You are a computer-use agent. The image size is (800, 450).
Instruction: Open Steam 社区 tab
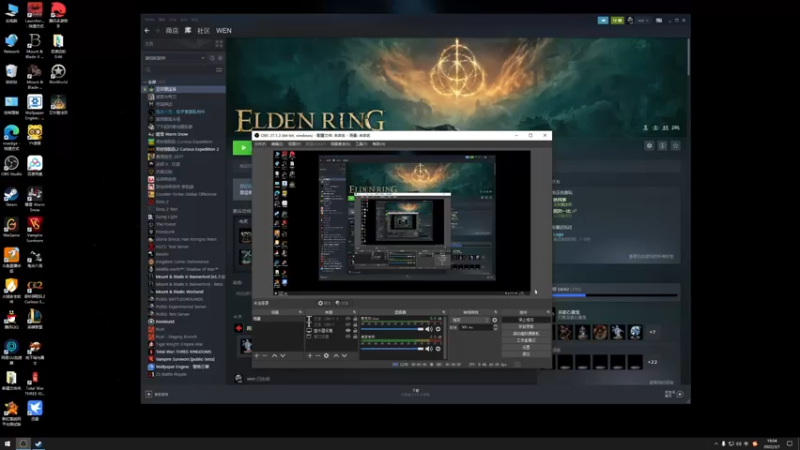204,31
